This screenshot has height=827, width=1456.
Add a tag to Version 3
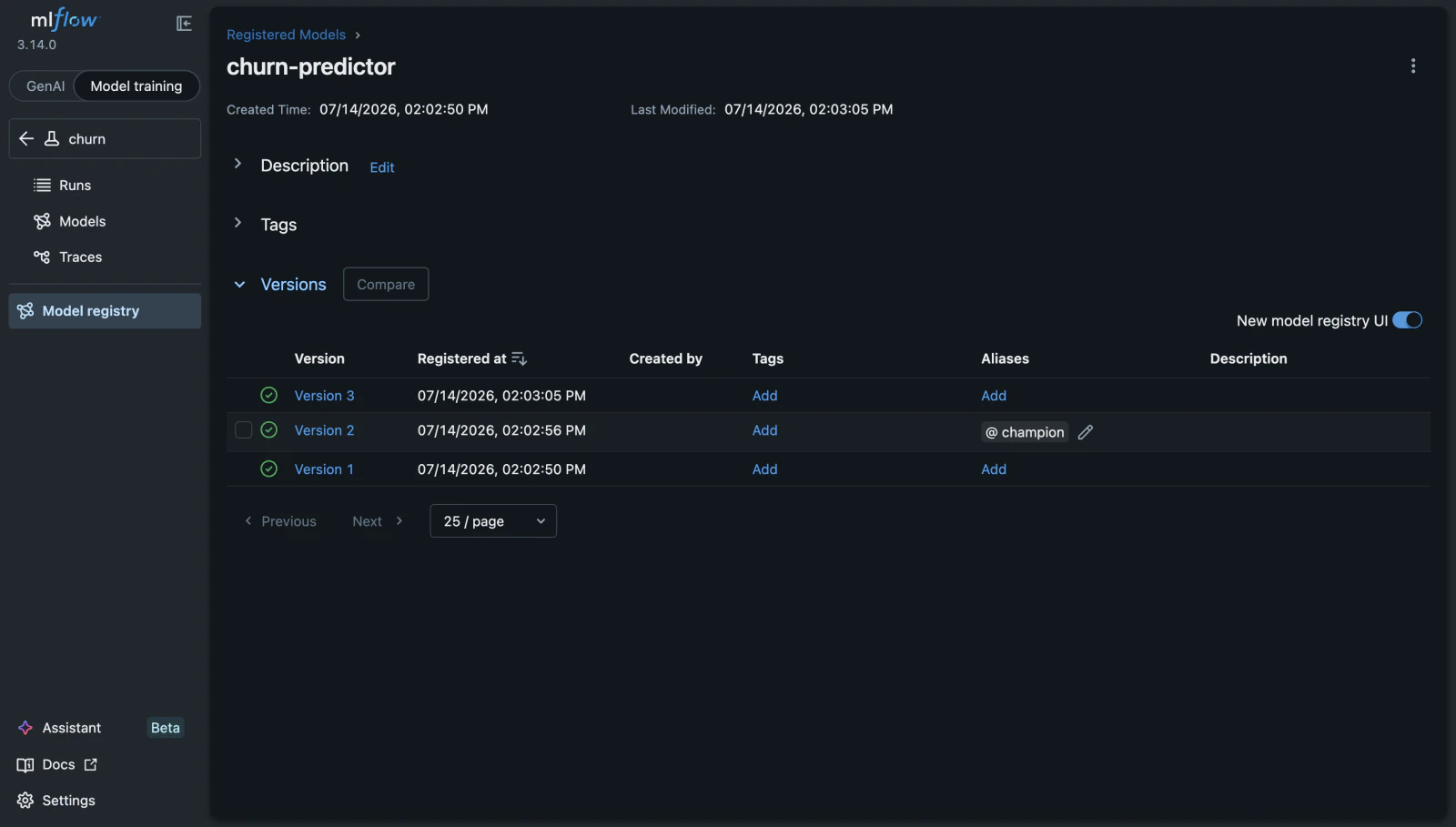coord(764,396)
